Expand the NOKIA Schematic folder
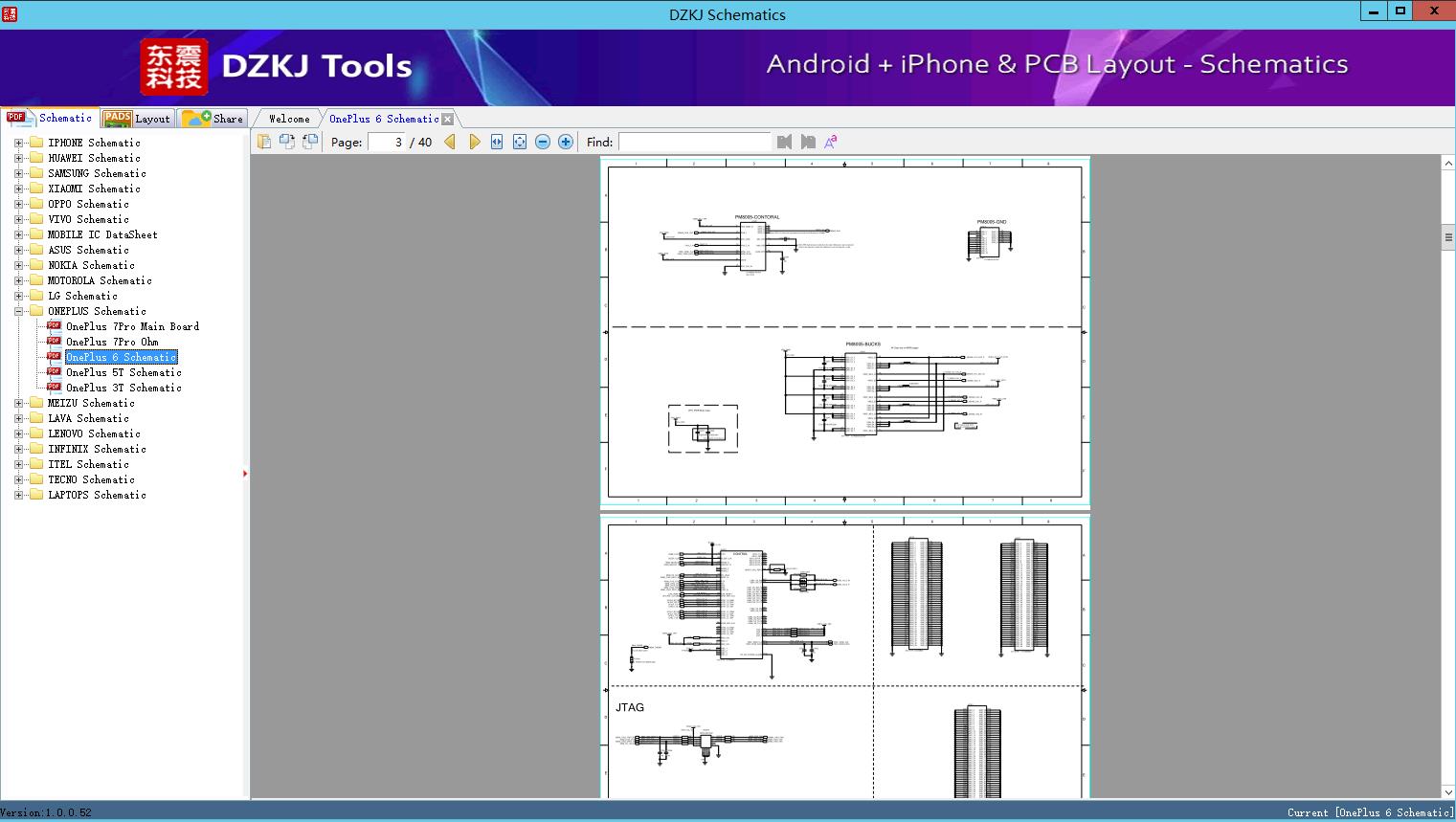This screenshot has height=822, width=1456. [18, 265]
